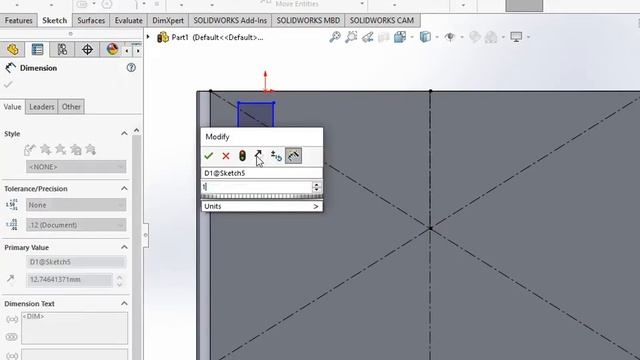Switch to the Features tab

18,20
